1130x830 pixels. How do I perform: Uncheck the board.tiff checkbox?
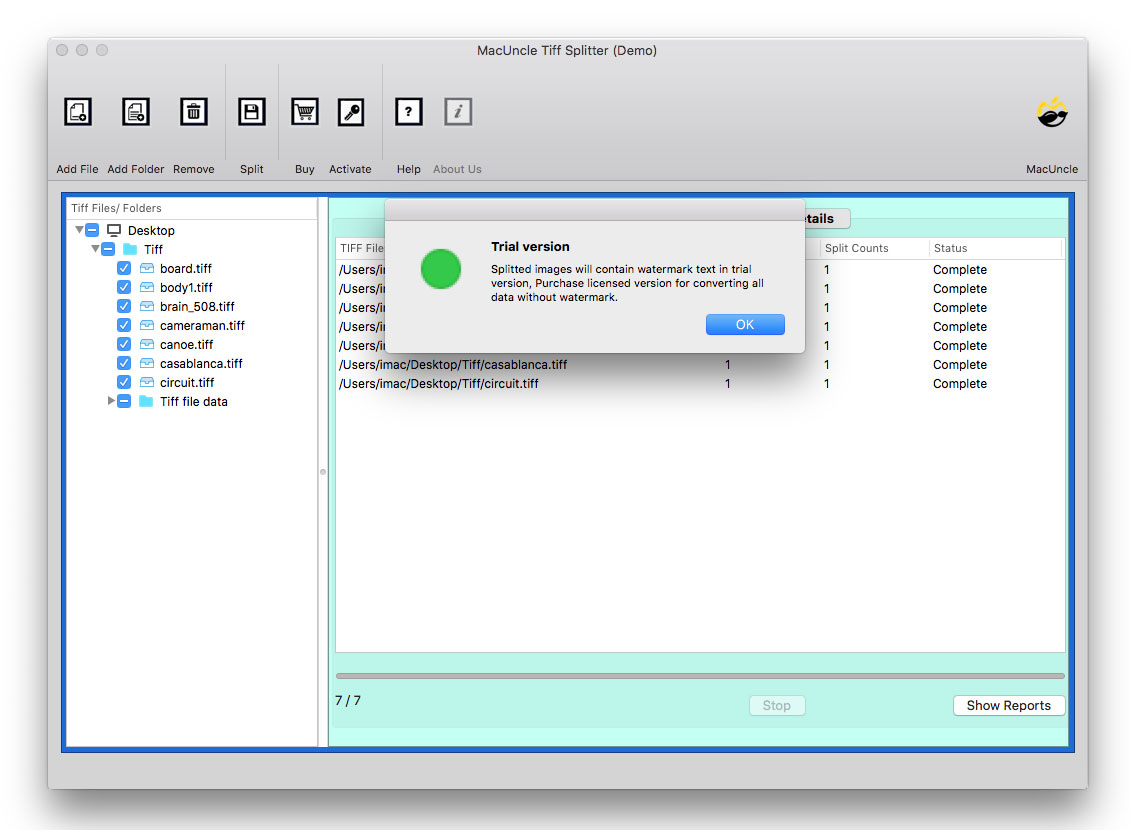(x=124, y=268)
